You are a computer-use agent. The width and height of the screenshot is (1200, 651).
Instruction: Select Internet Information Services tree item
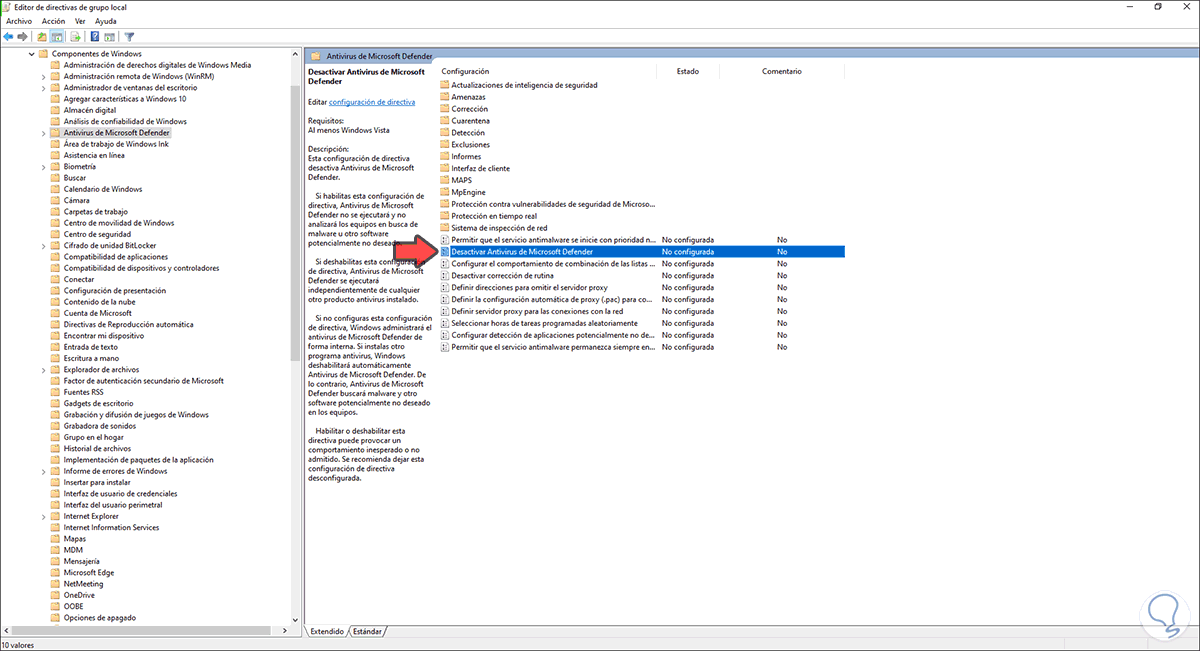(x=111, y=528)
